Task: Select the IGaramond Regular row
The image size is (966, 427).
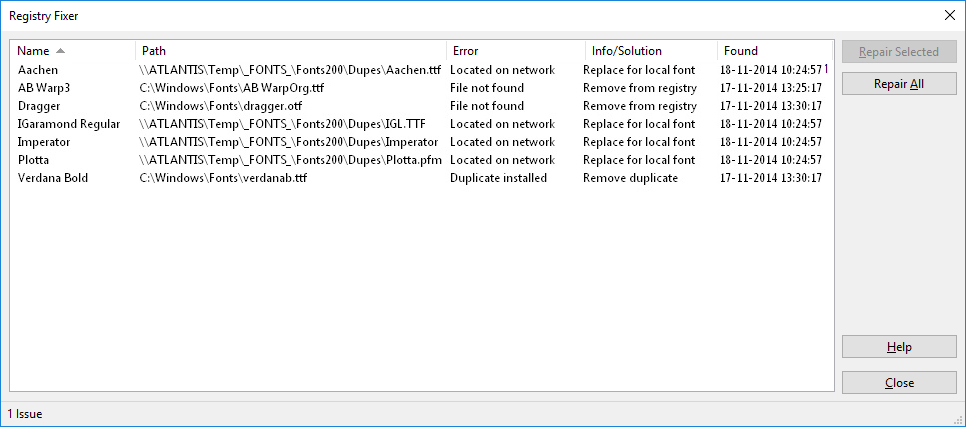Action: (421, 124)
